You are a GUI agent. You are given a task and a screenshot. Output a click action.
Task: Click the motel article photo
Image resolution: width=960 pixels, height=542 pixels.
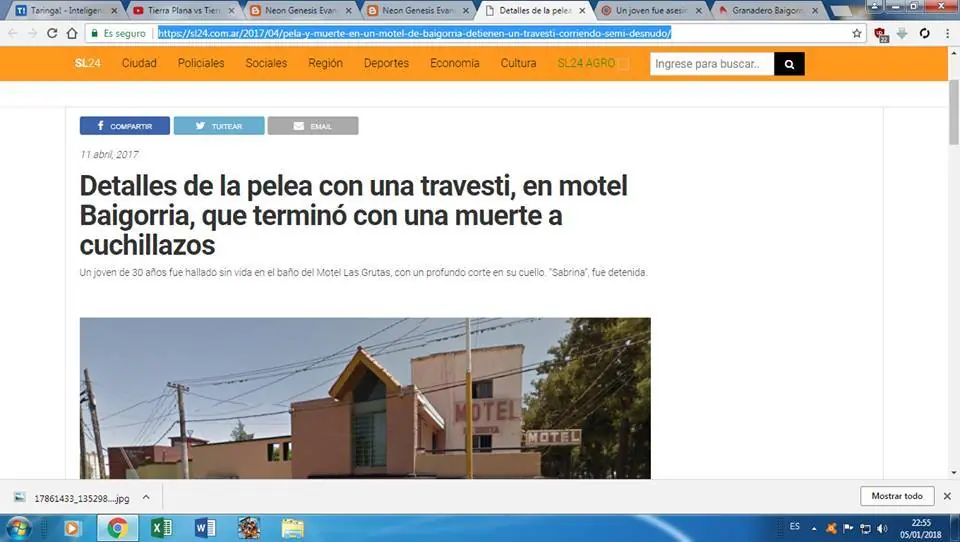365,398
